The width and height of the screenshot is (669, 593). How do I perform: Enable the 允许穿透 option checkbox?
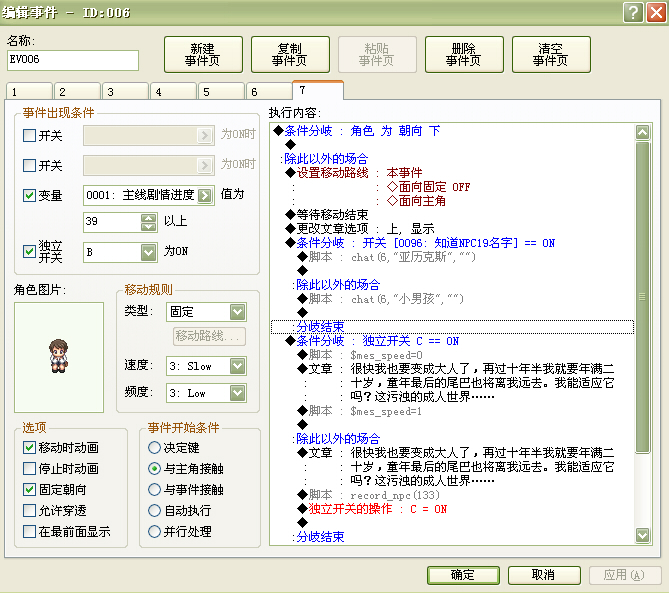[29, 510]
